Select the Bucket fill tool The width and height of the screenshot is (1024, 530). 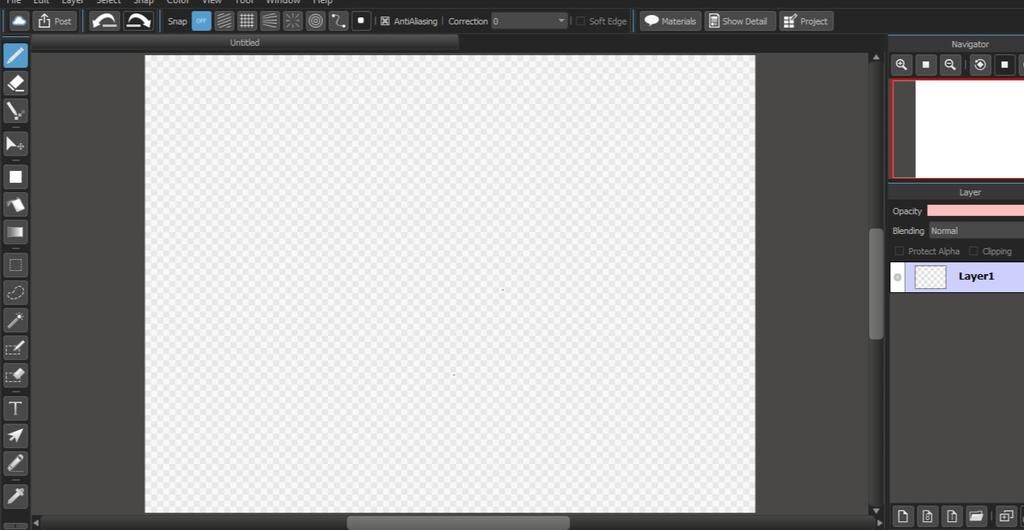click(16, 204)
